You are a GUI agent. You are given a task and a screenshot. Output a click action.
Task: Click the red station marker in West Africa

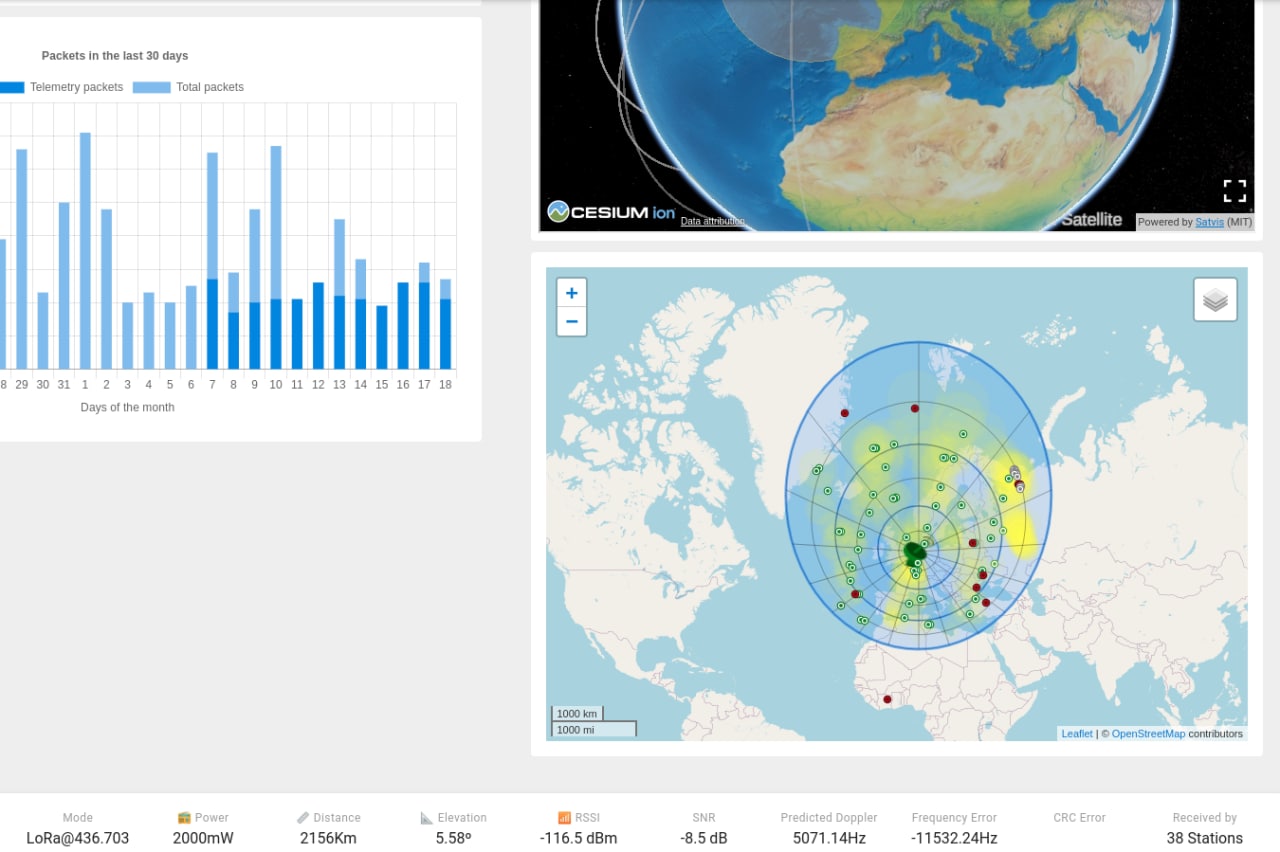pyautogui.click(x=887, y=700)
